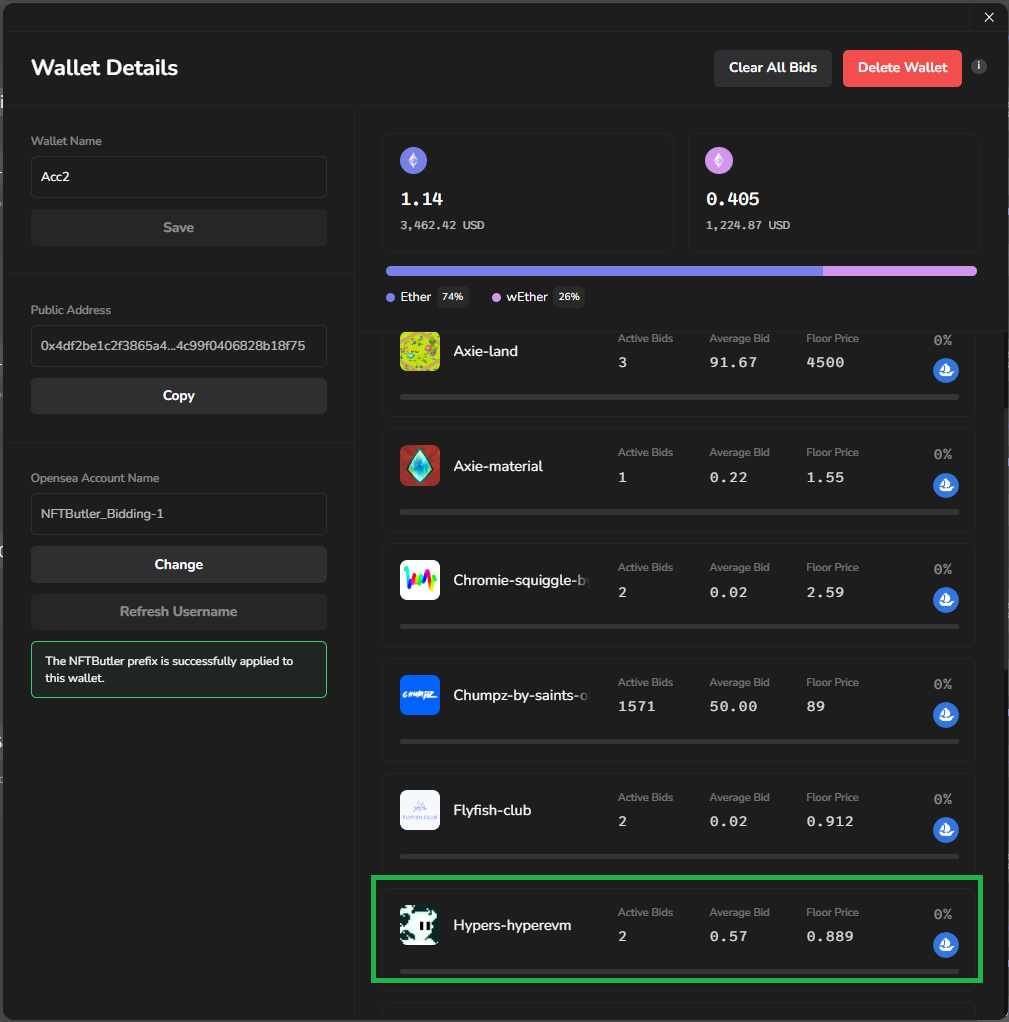Click the Wallet Name input field

pos(178,177)
